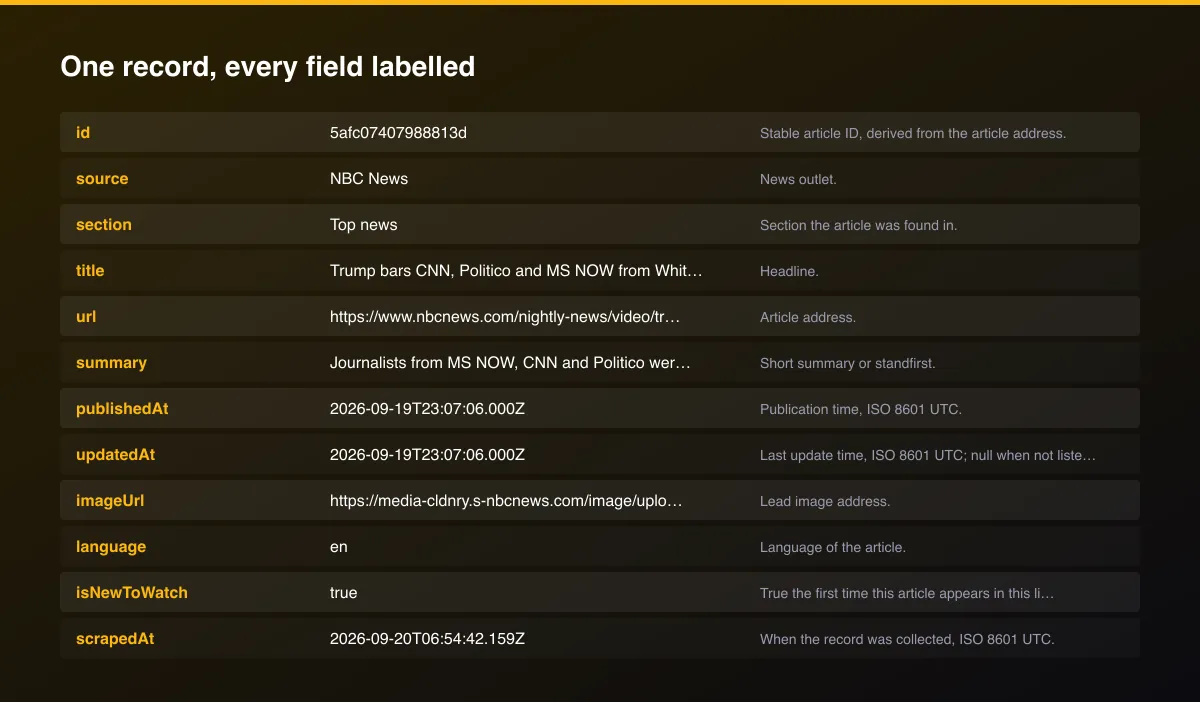Click the scrapedAt value 2026-09-20T06:54:42.159Z

click(427, 638)
